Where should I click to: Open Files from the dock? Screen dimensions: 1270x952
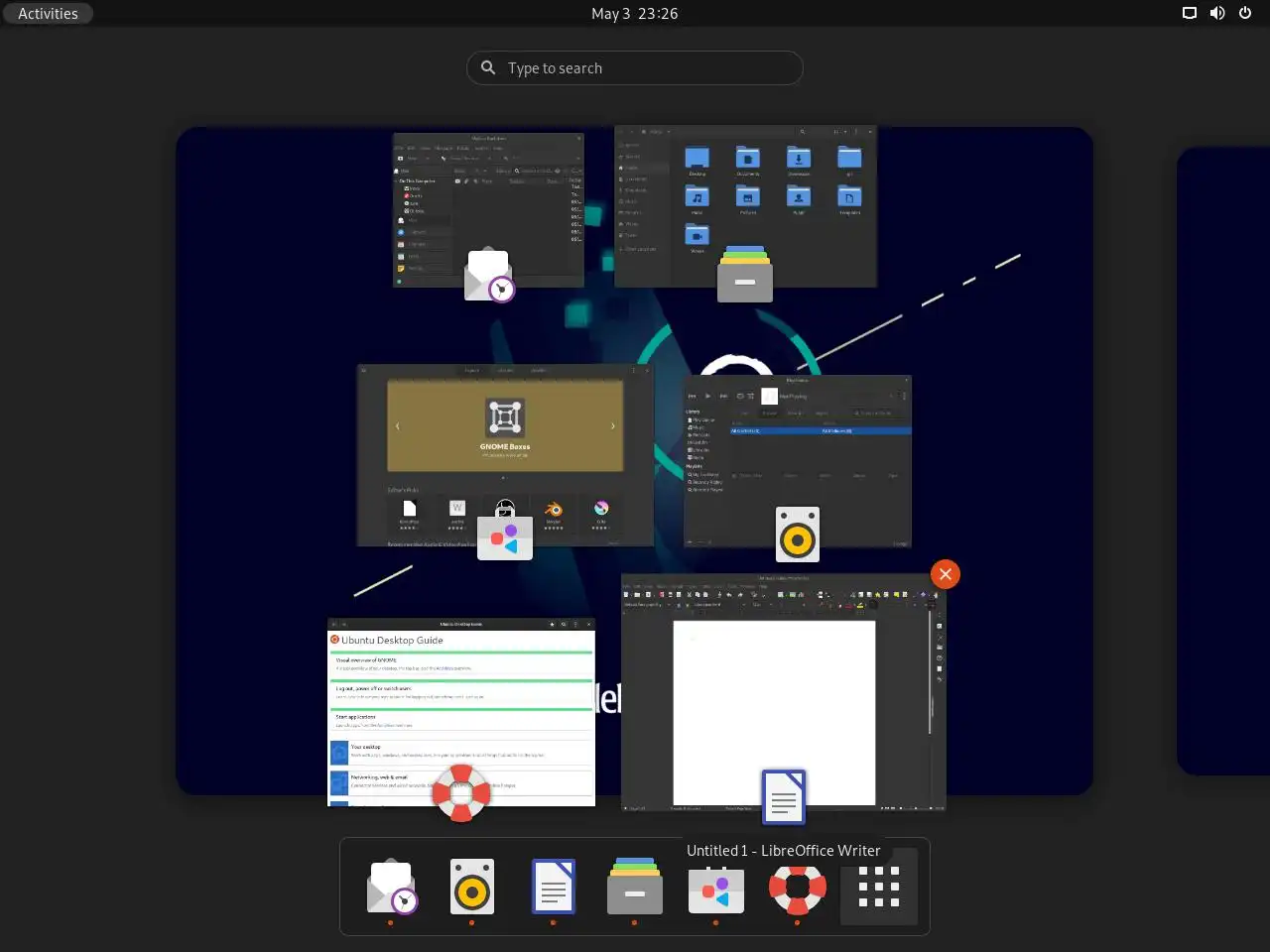pos(635,886)
